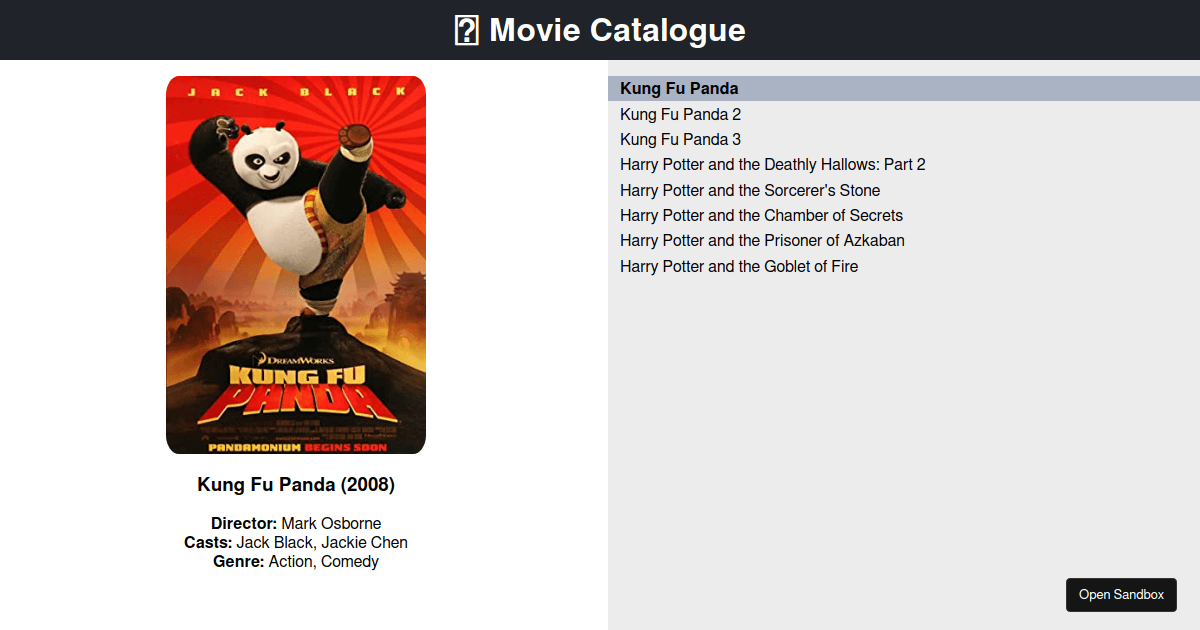Click the cast name Jack Black

(275, 542)
